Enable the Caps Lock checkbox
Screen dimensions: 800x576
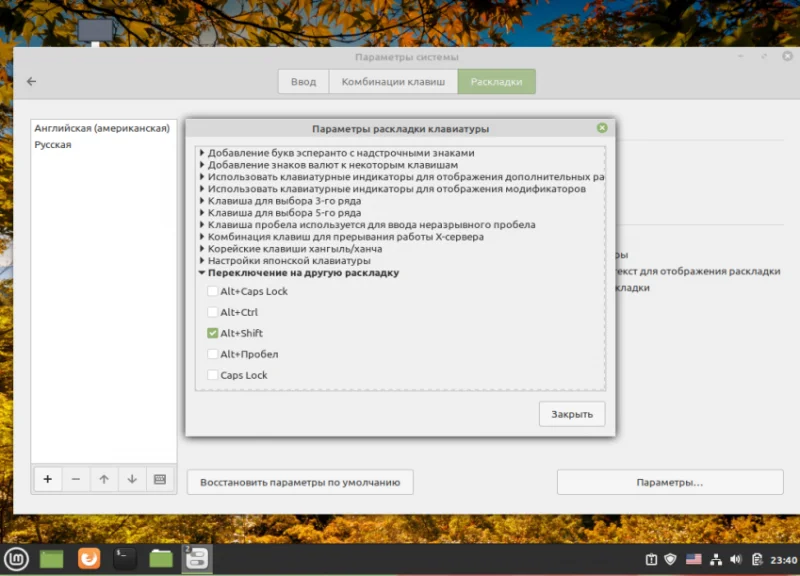(213, 375)
